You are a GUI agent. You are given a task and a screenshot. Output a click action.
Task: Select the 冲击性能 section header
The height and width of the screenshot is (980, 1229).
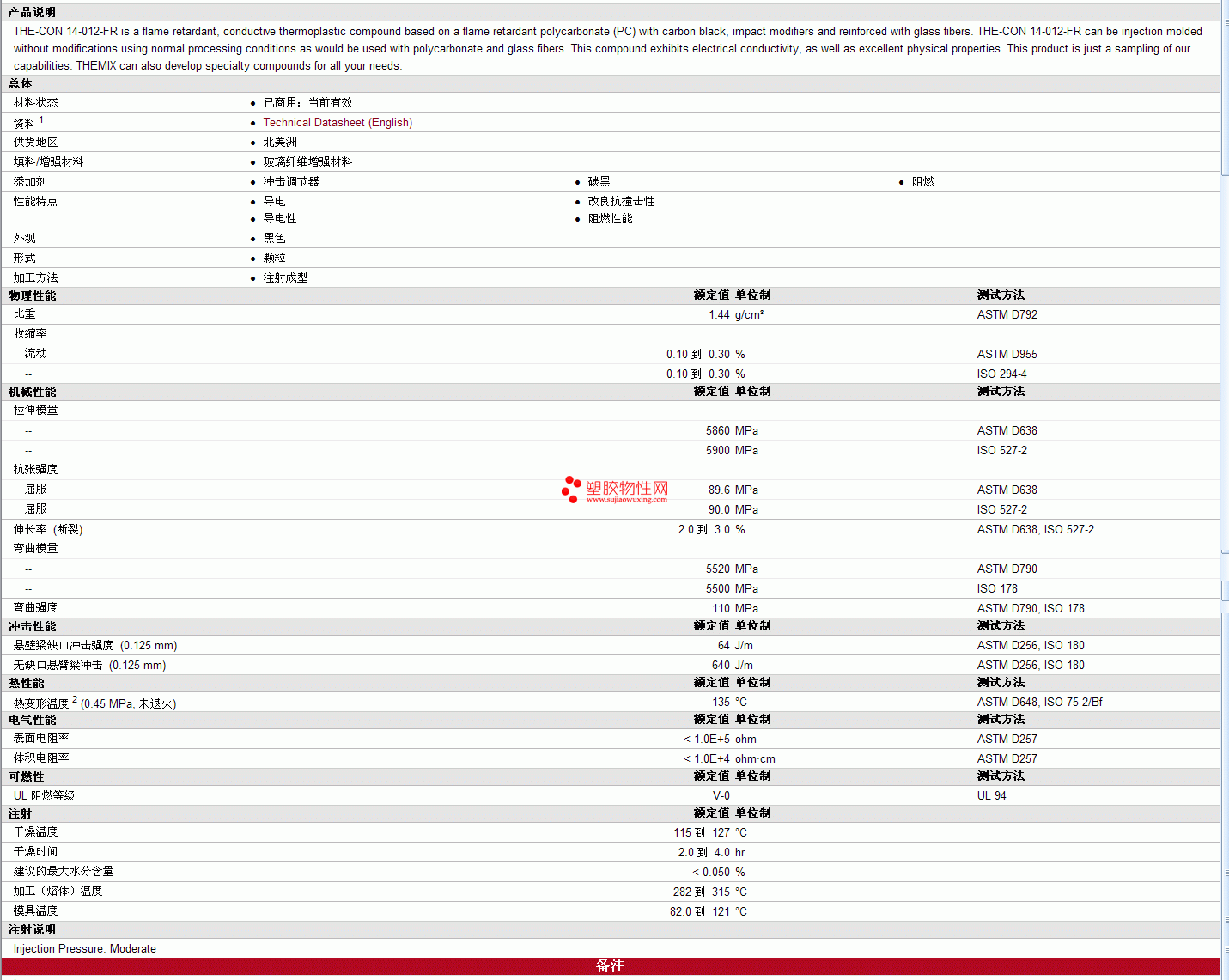pyautogui.click(x=32, y=626)
